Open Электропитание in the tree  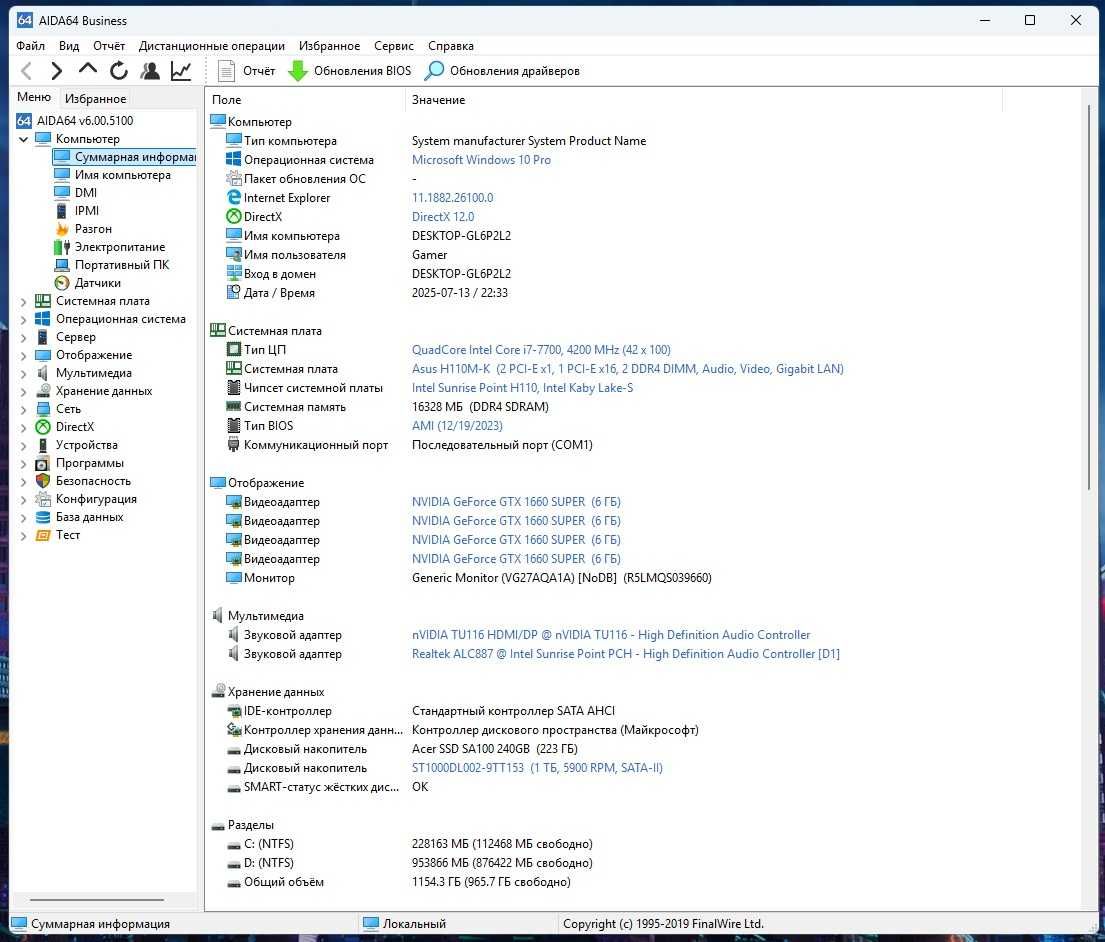109,247
